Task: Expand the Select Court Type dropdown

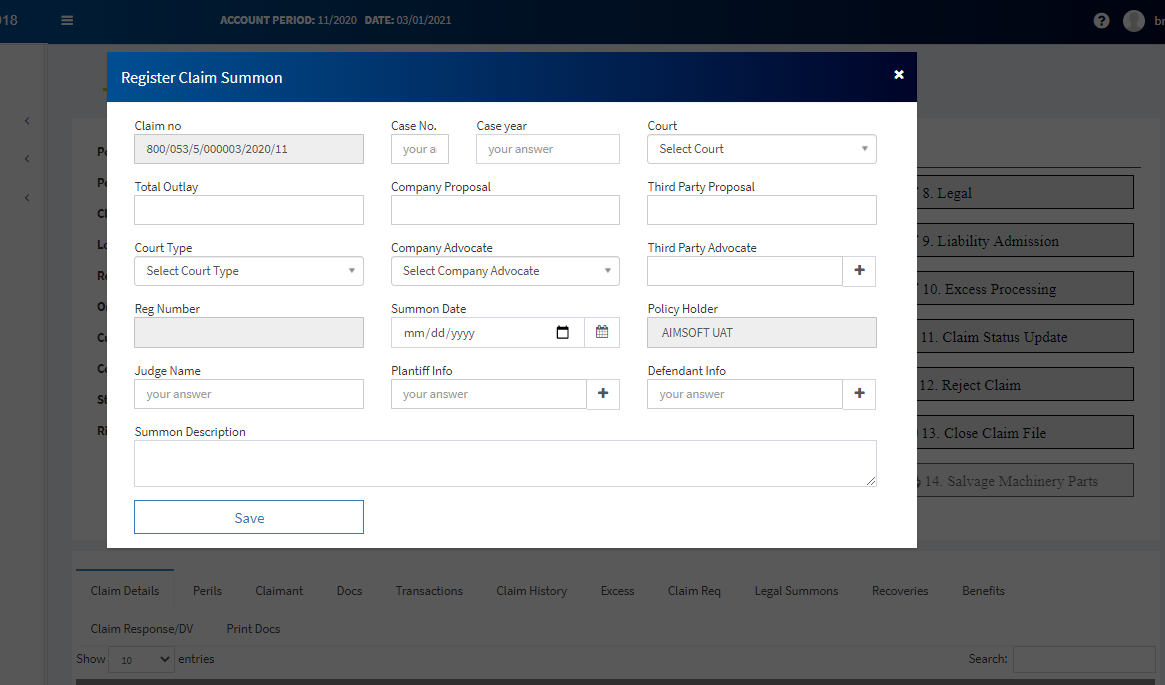Action: click(x=248, y=271)
